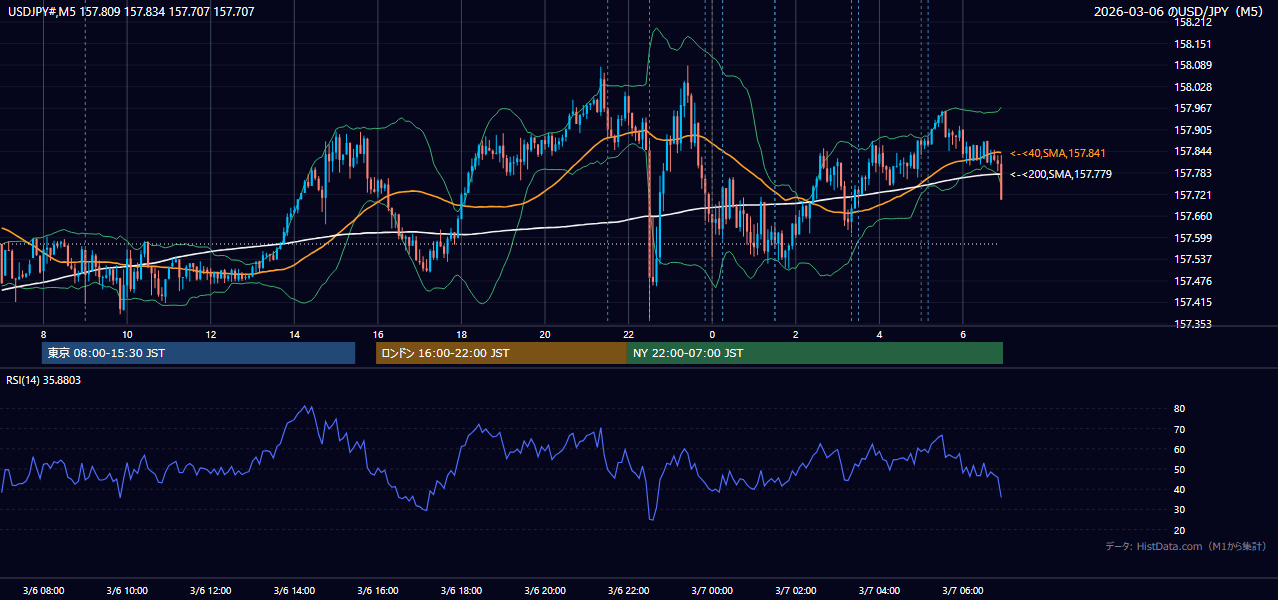Click the bottom time label 3/6 10:00
This screenshot has height=600, width=1278.
pyautogui.click(x=127, y=591)
